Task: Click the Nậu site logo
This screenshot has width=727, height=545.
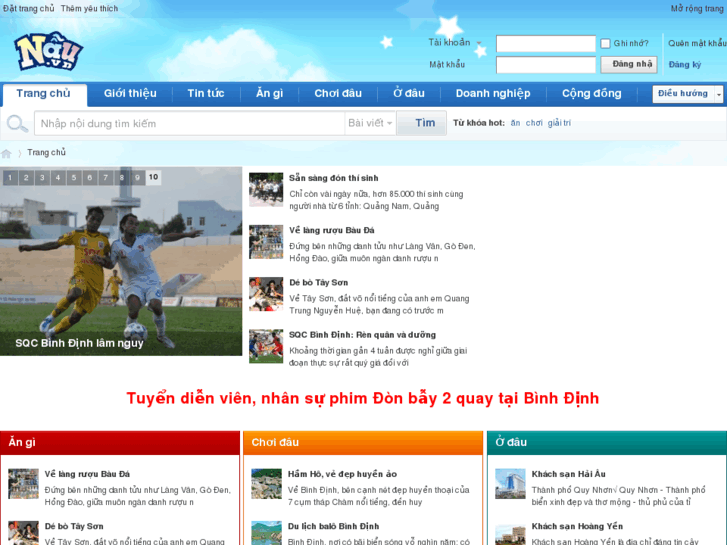Action: 48,51
